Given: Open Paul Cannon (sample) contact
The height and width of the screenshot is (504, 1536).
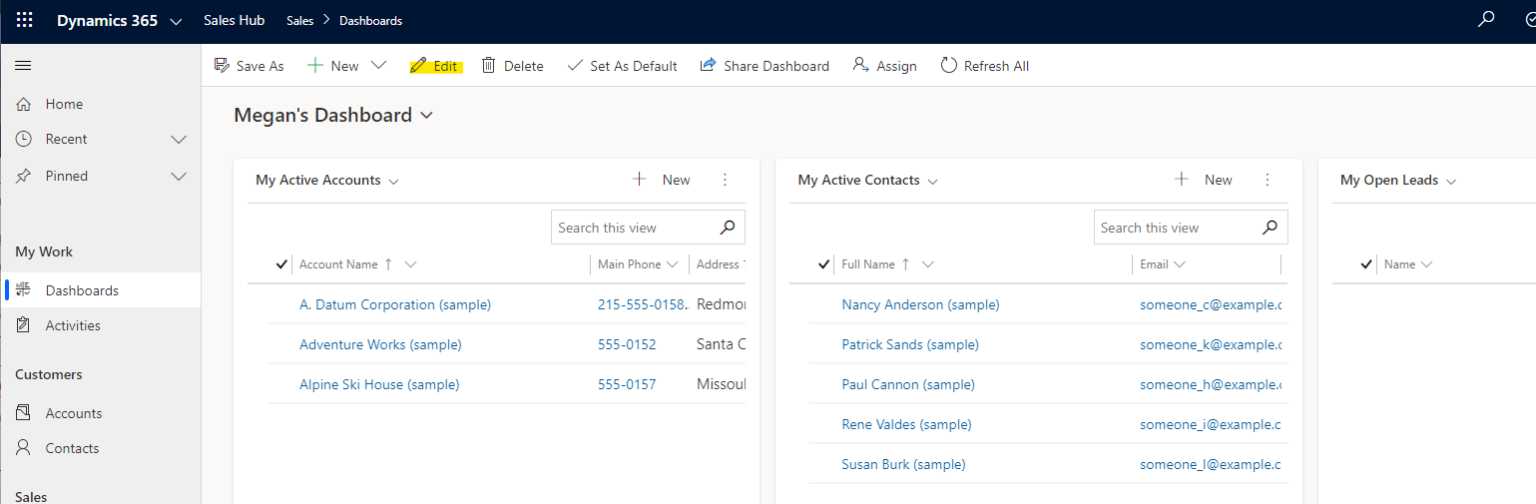Looking at the screenshot, I should click(x=908, y=385).
